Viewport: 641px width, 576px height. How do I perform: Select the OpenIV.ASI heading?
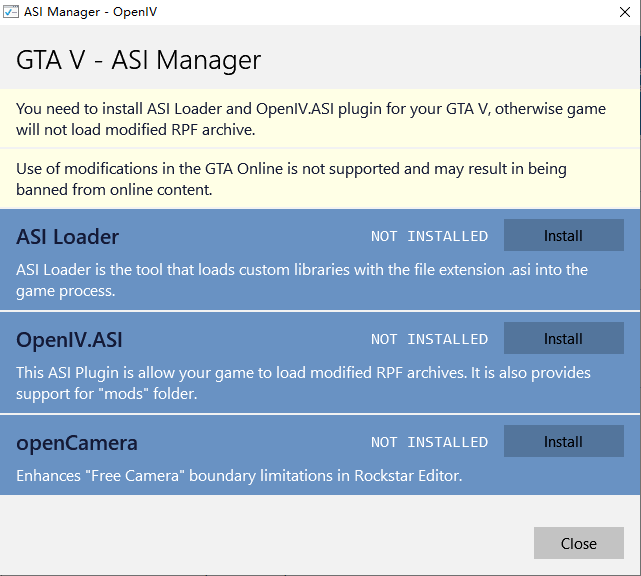[69, 340]
